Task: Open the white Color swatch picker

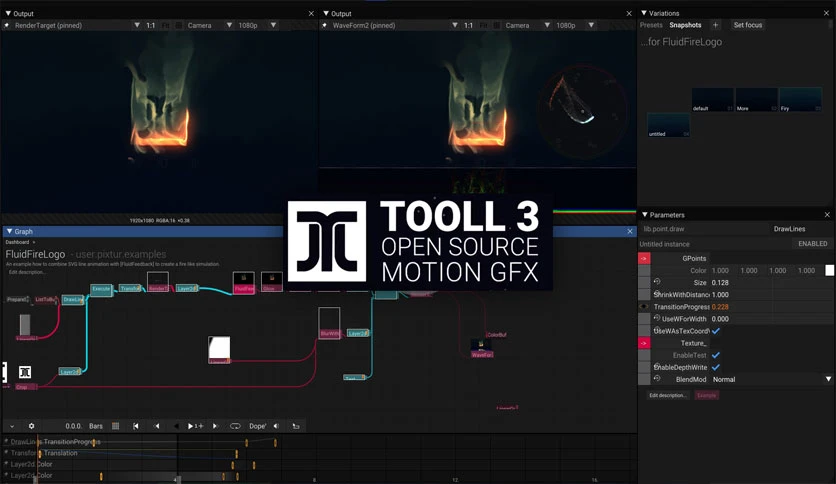Action: (830, 271)
